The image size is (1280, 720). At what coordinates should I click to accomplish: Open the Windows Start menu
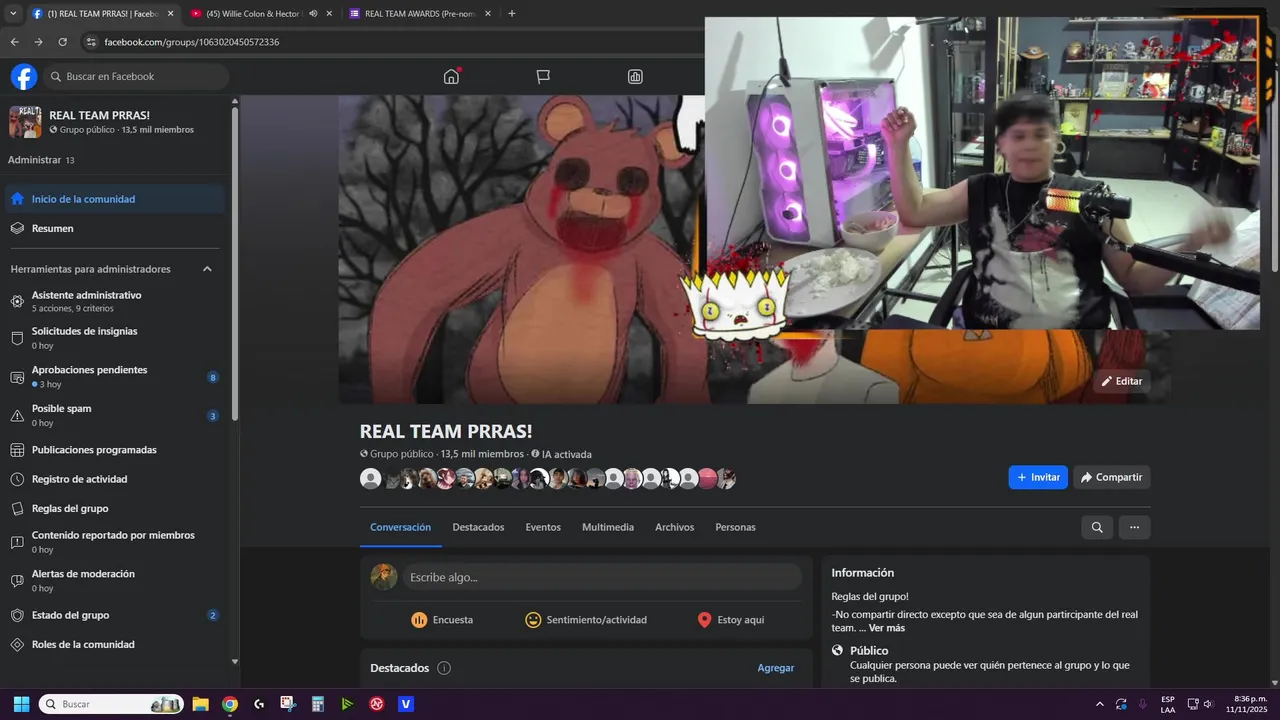21,704
